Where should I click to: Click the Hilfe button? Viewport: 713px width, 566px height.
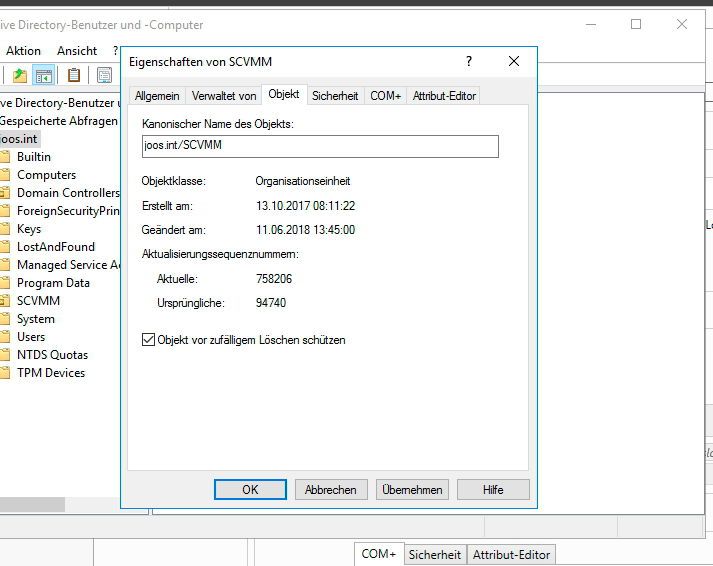(x=493, y=490)
